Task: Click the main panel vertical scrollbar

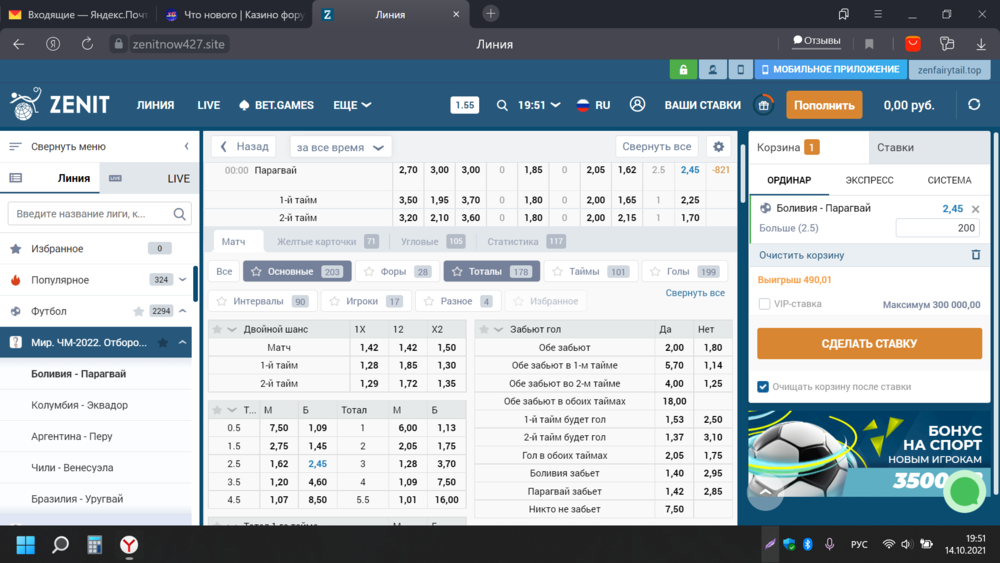Action: (742, 174)
